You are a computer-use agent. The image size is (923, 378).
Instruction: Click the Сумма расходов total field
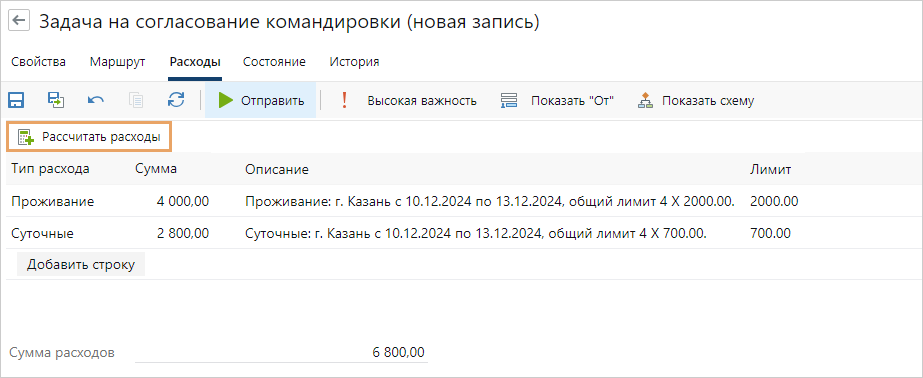click(x=280, y=353)
